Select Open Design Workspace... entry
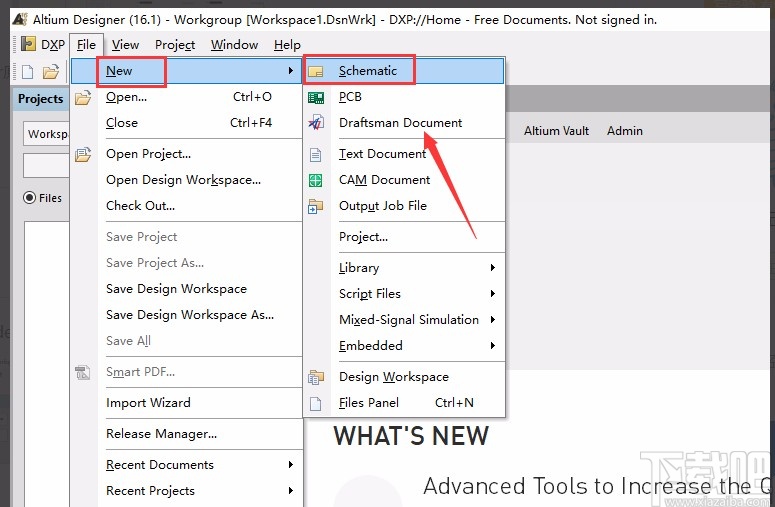This screenshot has height=507, width=775. [186, 180]
